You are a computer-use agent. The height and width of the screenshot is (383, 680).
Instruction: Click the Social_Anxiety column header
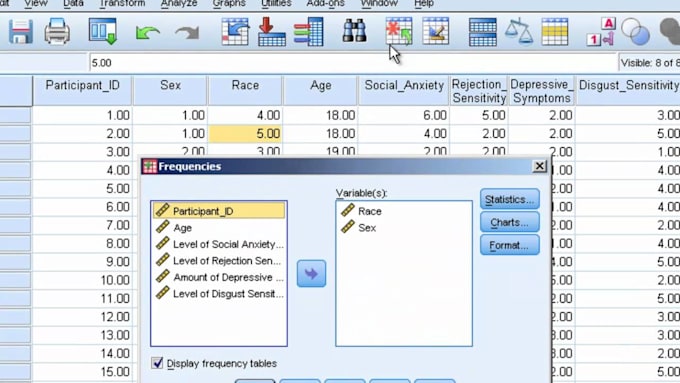coord(404,91)
